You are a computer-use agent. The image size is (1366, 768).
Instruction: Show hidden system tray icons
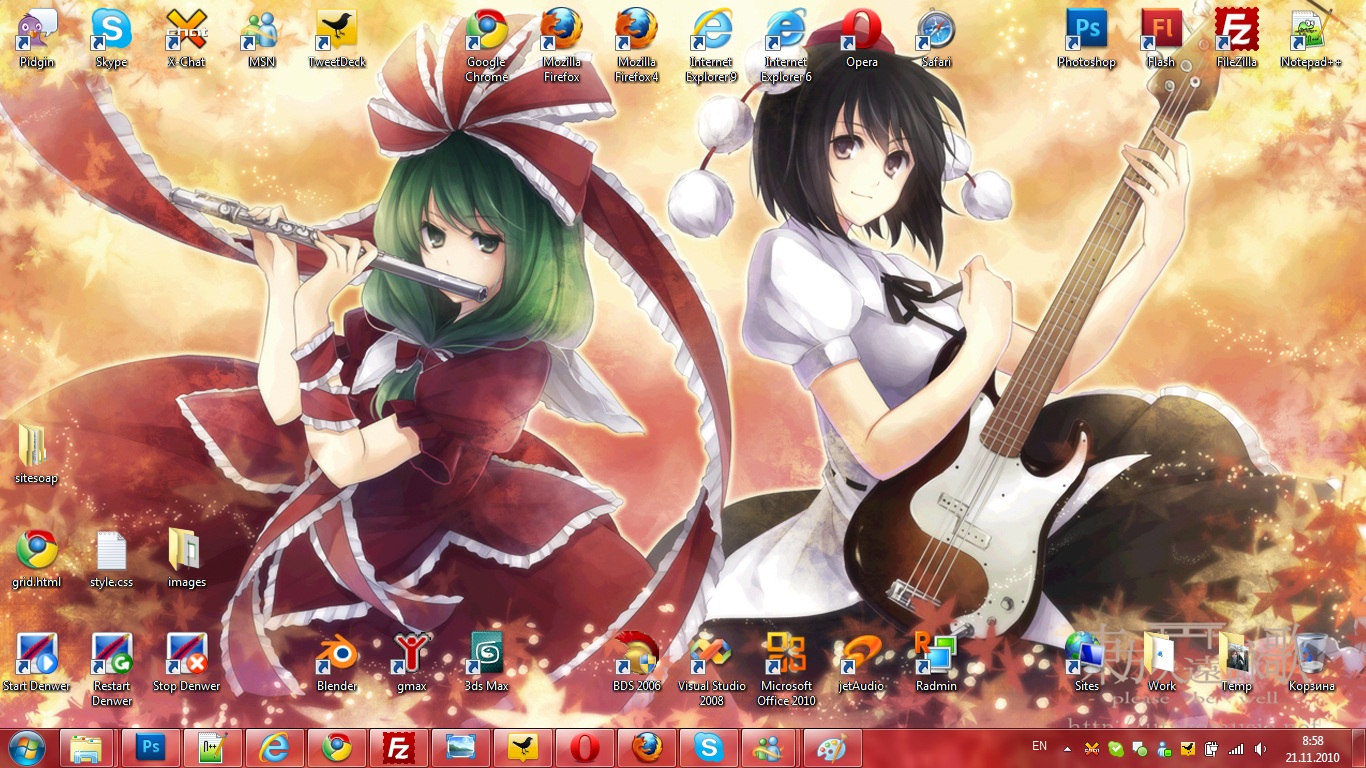point(1067,748)
